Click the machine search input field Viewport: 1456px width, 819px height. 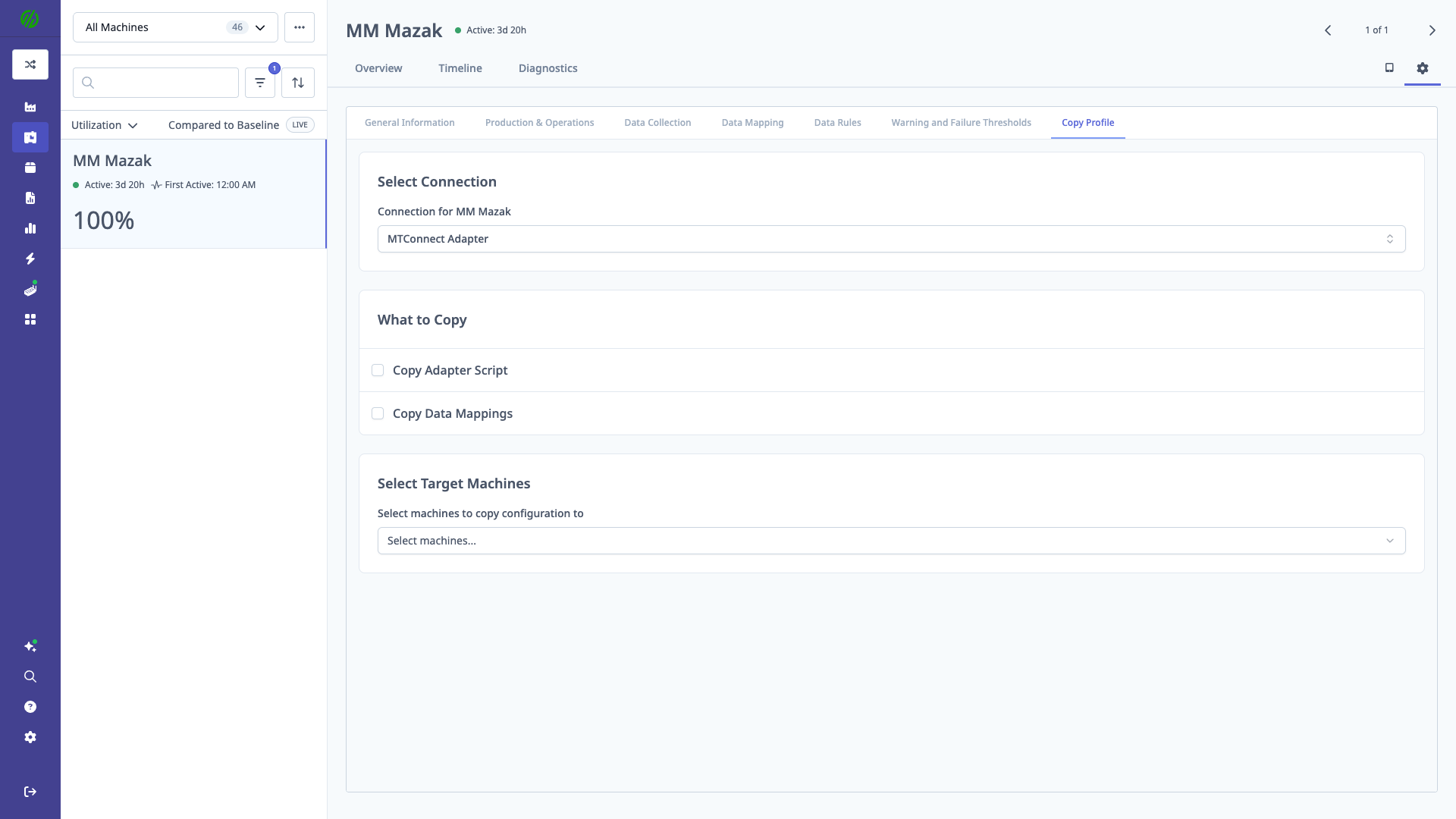[x=155, y=83]
